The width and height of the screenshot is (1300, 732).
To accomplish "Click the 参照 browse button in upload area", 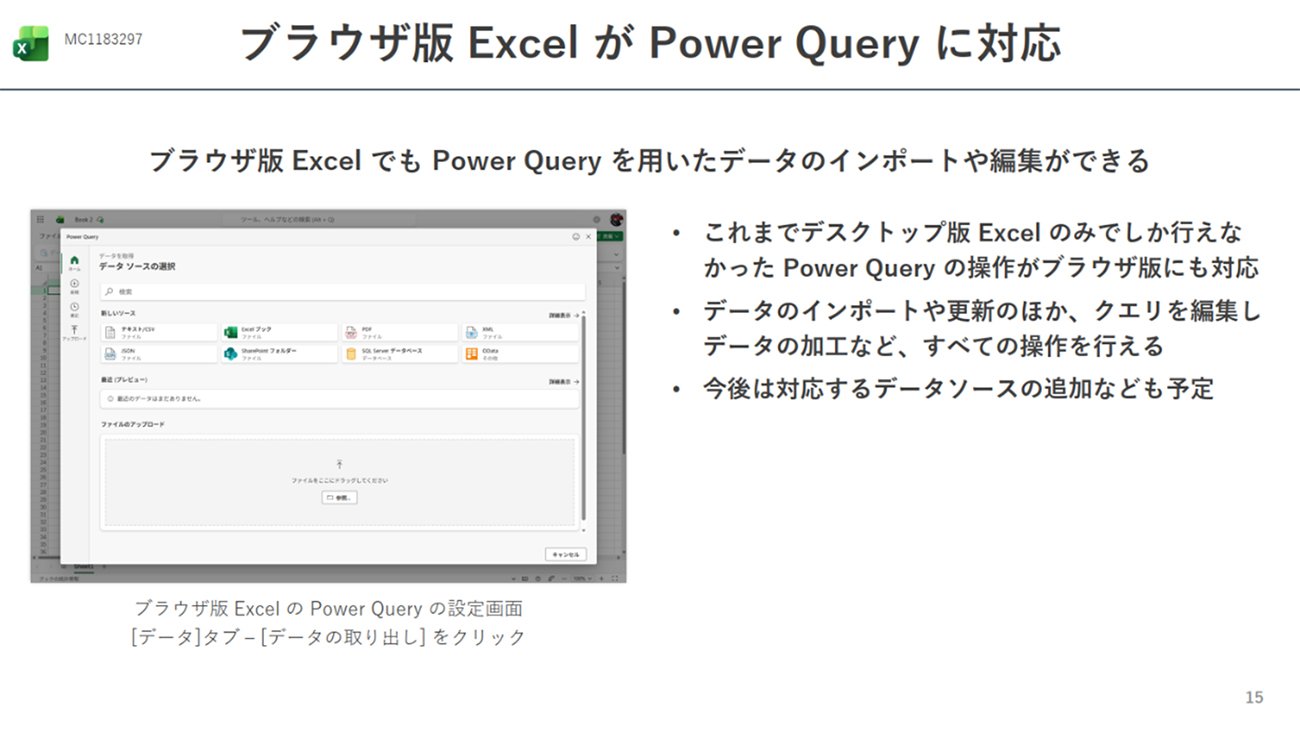I will click(339, 497).
